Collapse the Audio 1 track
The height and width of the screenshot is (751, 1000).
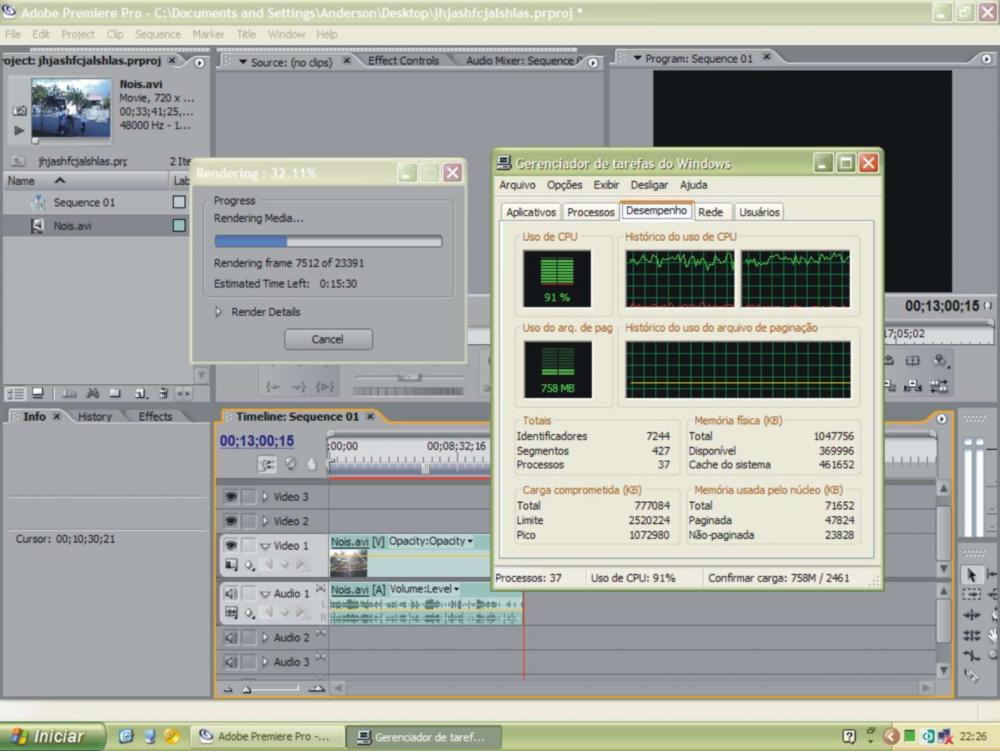point(265,594)
